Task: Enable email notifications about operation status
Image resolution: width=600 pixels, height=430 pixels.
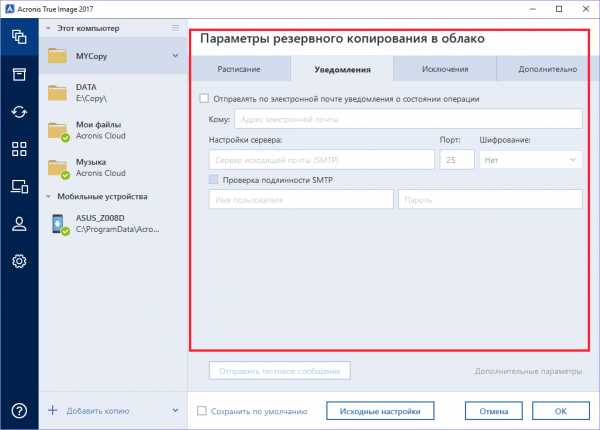Action: click(x=205, y=99)
